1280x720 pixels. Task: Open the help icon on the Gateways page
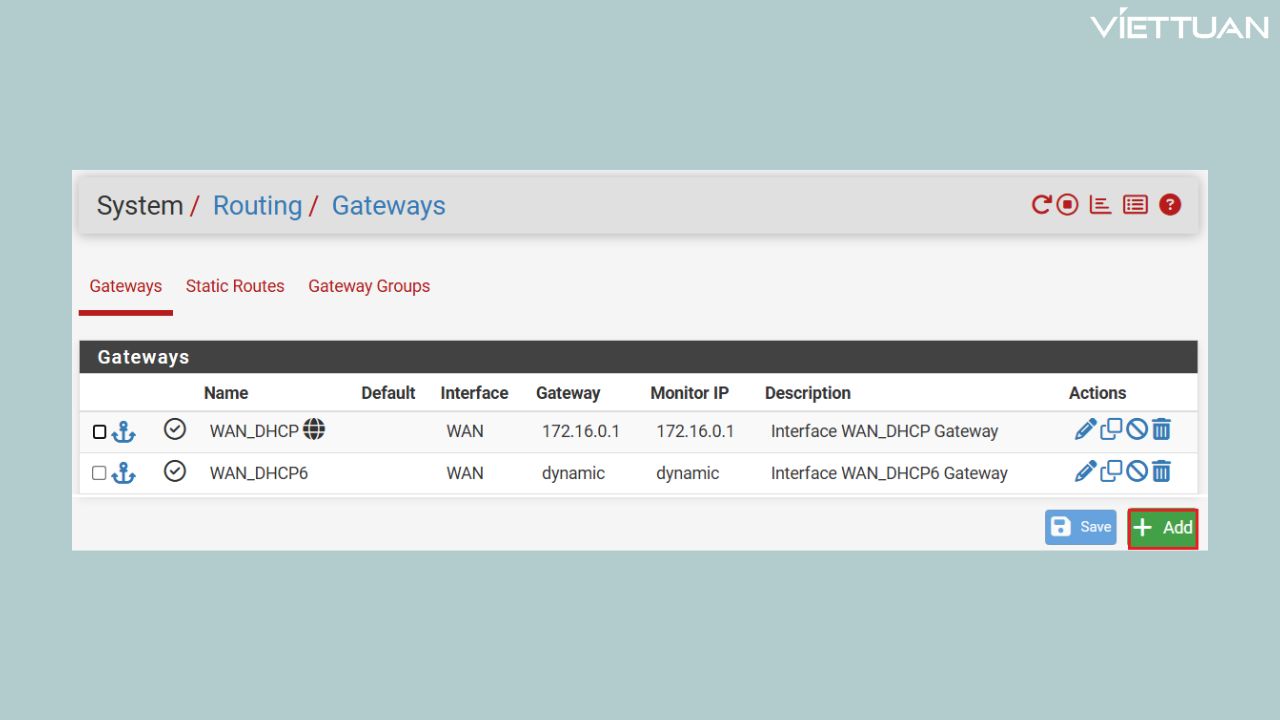click(1169, 204)
